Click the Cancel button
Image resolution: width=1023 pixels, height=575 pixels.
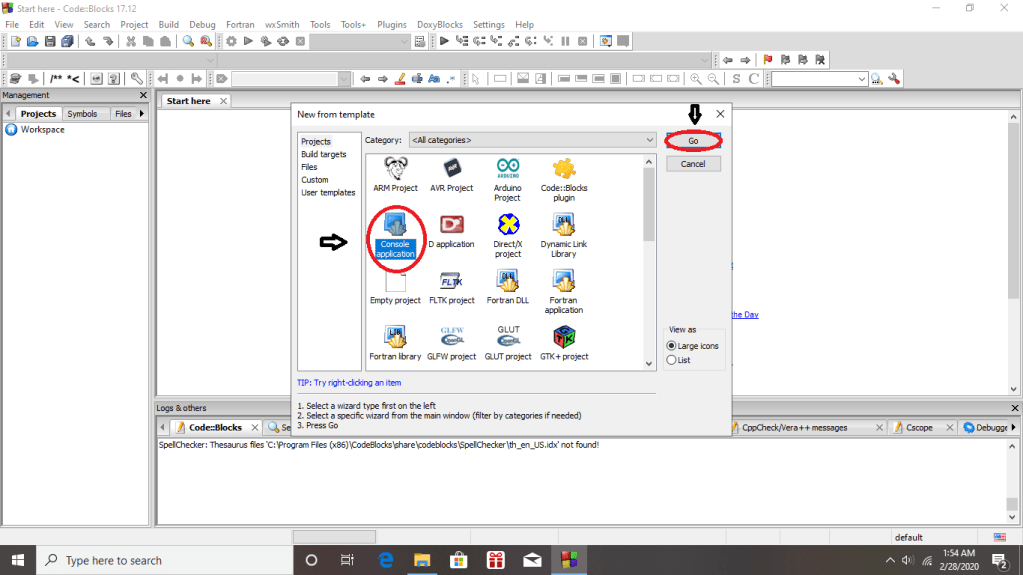click(x=693, y=164)
